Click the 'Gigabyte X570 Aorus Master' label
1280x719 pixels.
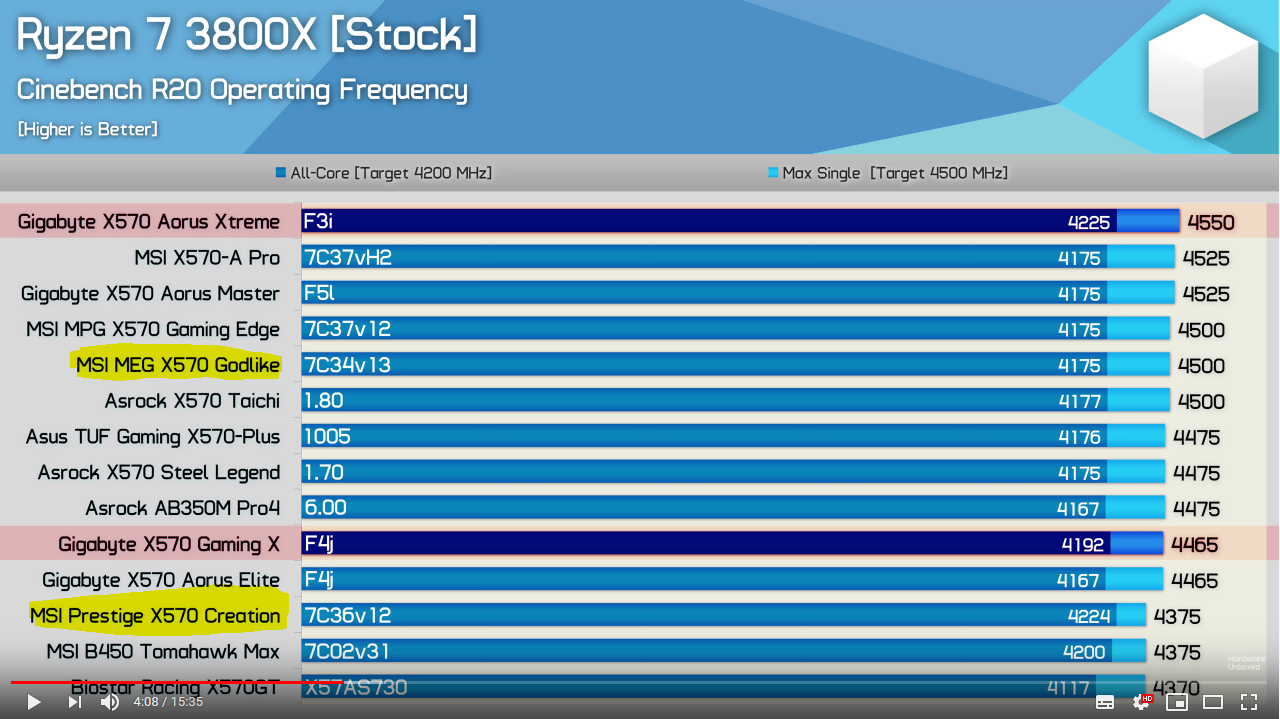coord(150,294)
